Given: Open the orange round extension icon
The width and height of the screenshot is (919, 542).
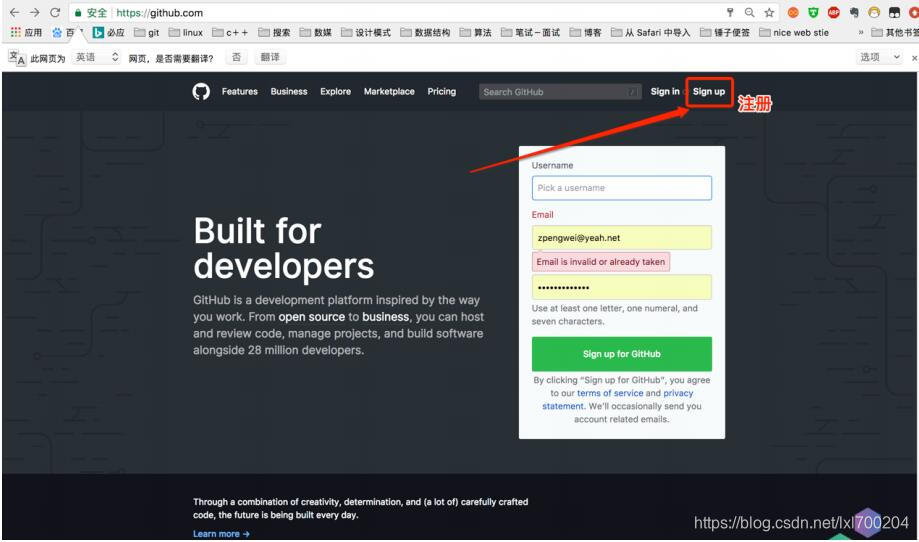Looking at the screenshot, I should [793, 12].
